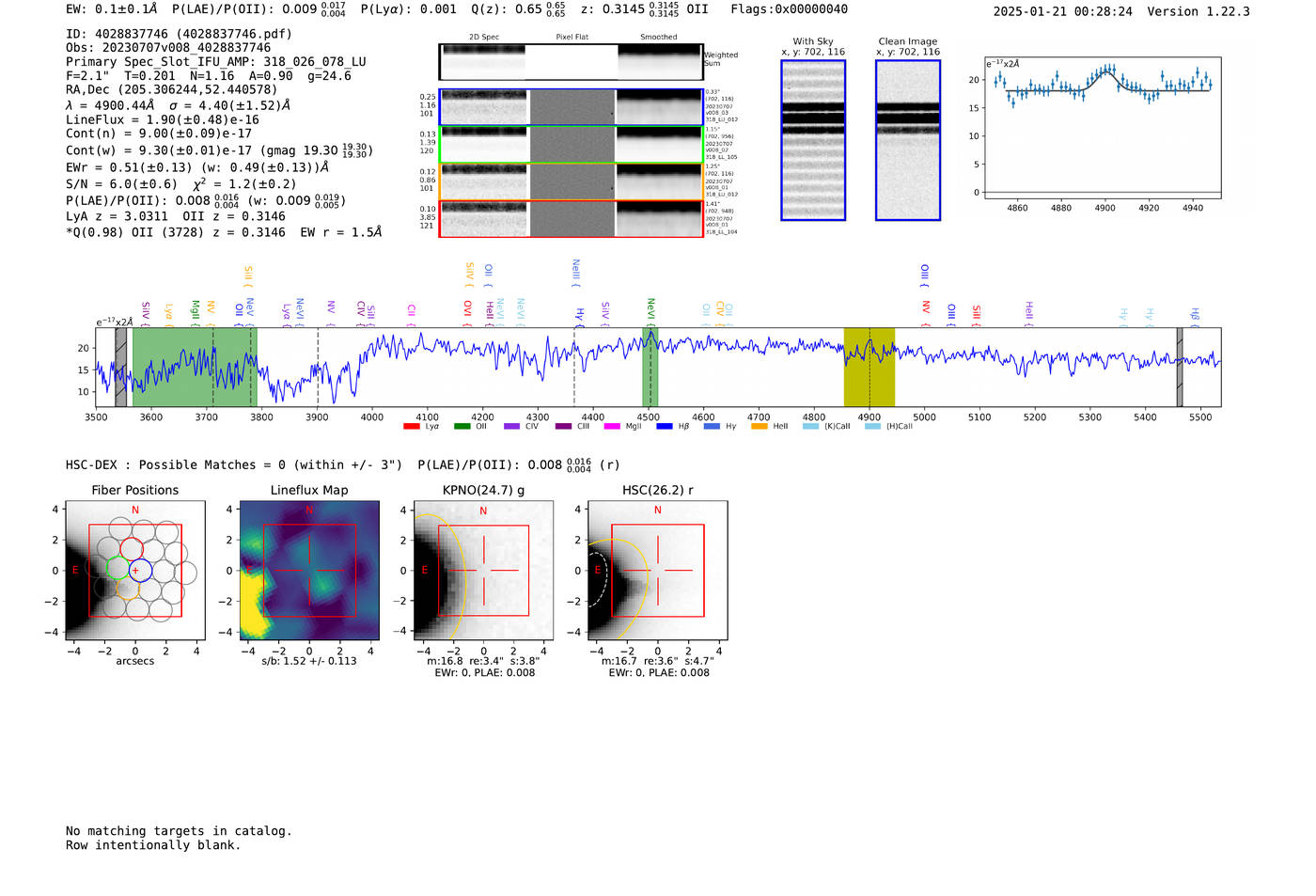
Task: Click the LyA z = 3.0311 redshift line
Action: coord(176,216)
